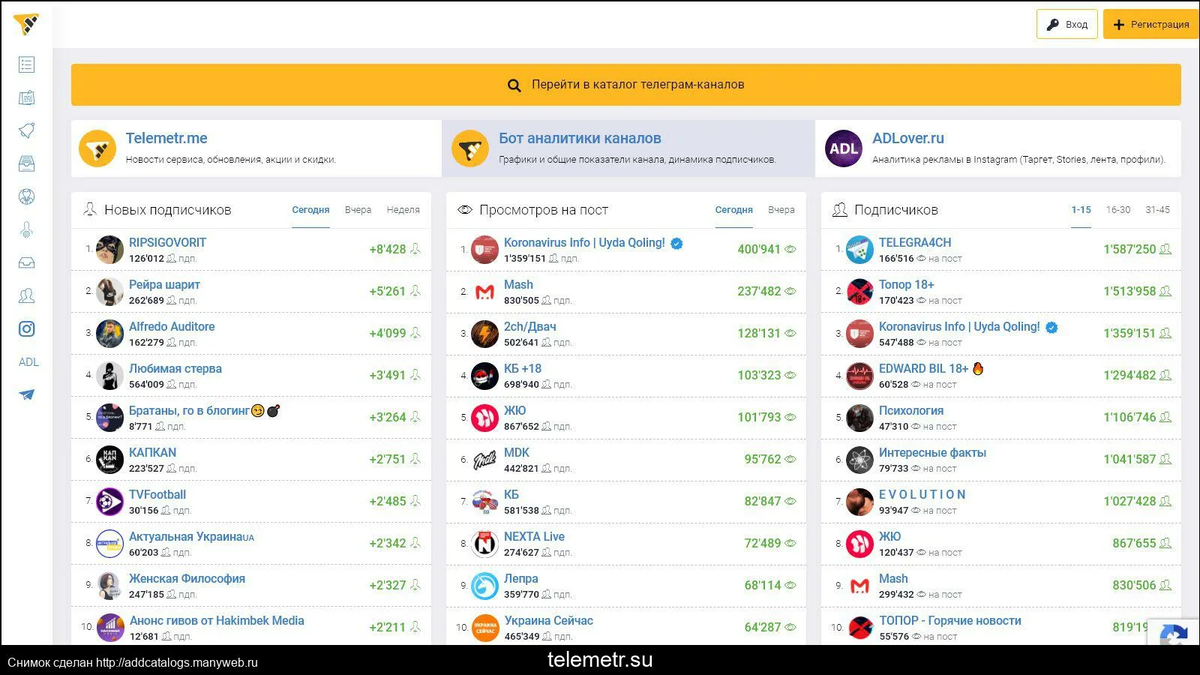Open Интересные факты channel link
This screenshot has width=1200, height=675.
(x=933, y=453)
